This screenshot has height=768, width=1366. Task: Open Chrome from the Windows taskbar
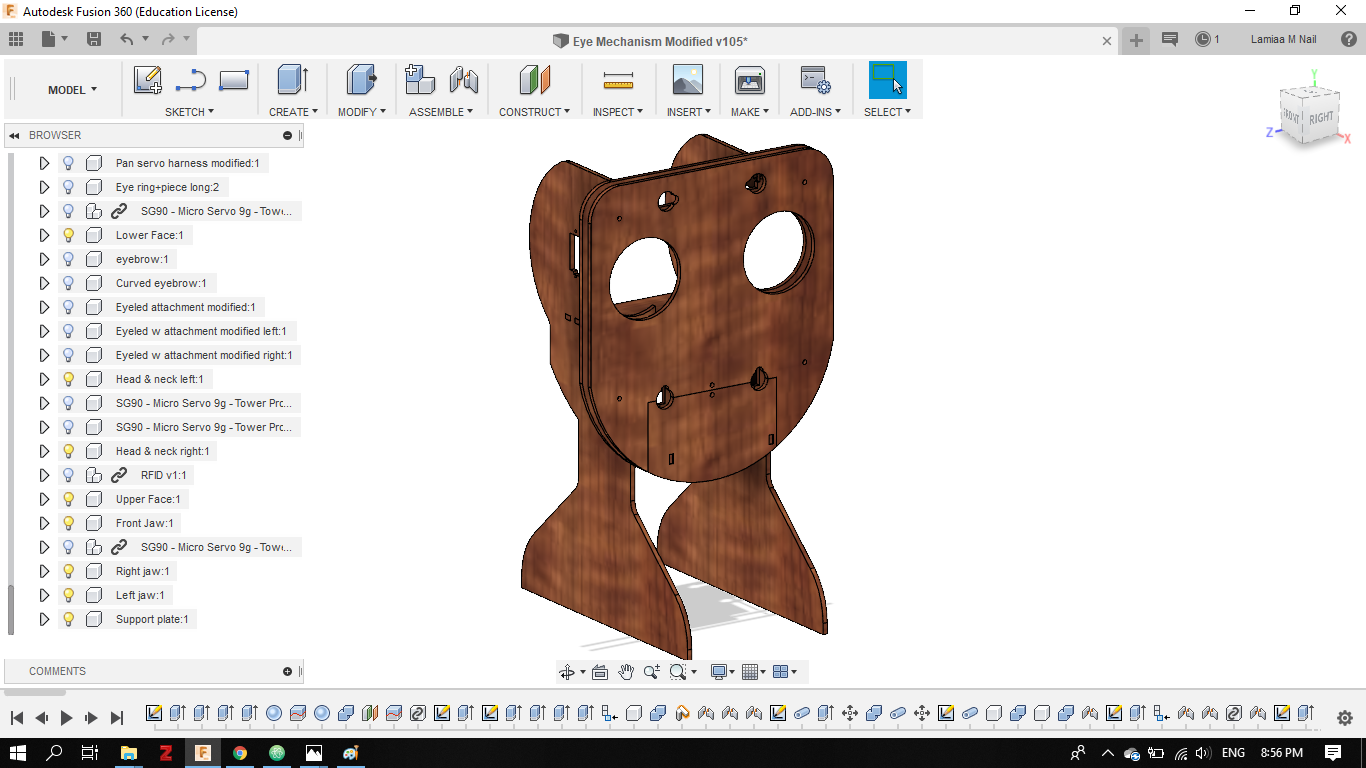[x=240, y=753]
